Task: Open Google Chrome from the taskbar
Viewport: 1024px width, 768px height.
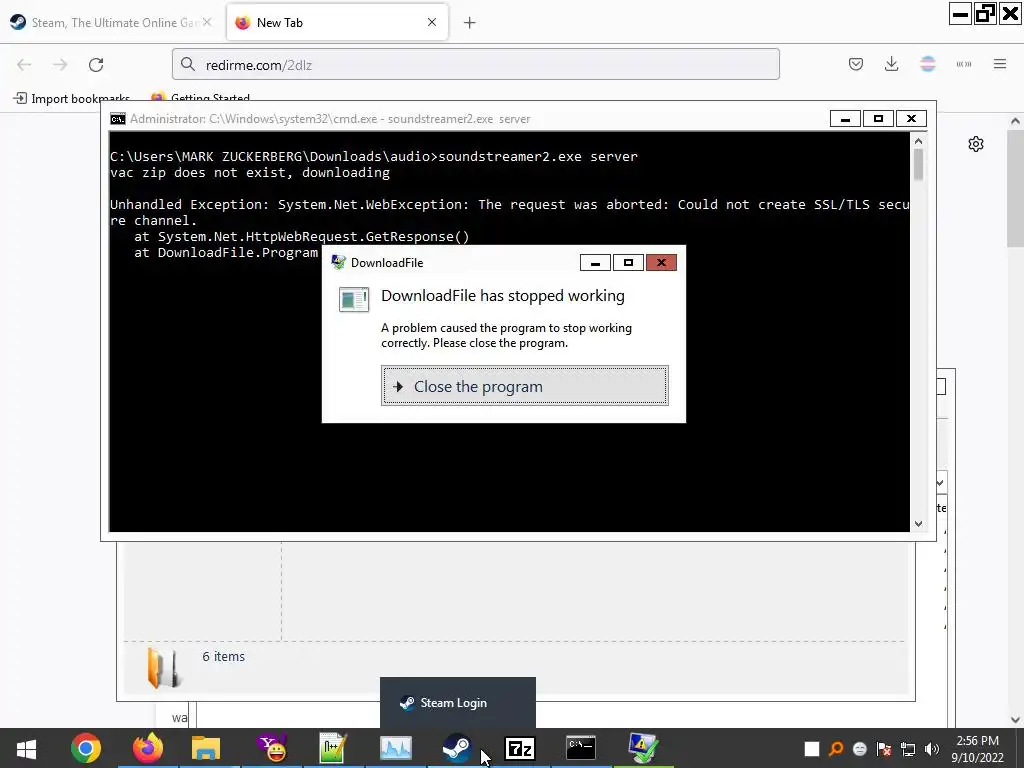Action: tap(86, 748)
